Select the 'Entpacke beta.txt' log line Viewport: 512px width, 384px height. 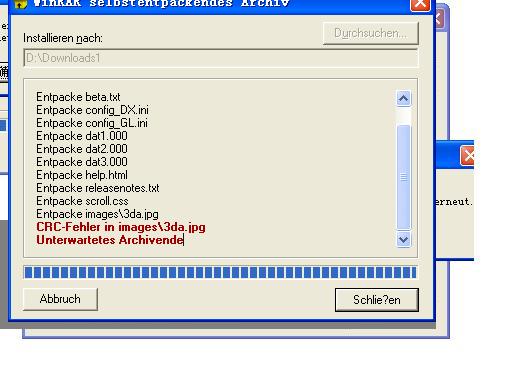click(78, 97)
